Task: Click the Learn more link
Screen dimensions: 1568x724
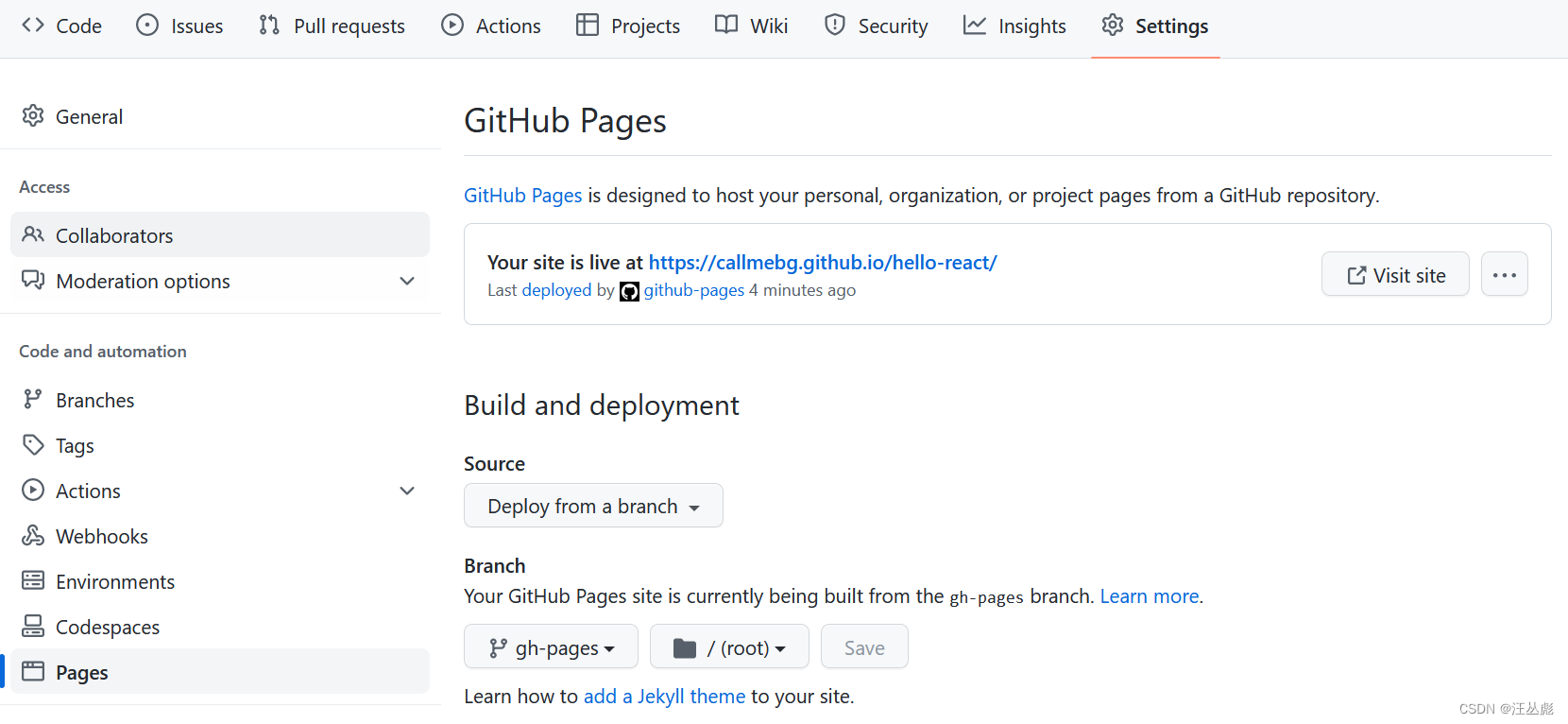Action: click(x=1150, y=595)
